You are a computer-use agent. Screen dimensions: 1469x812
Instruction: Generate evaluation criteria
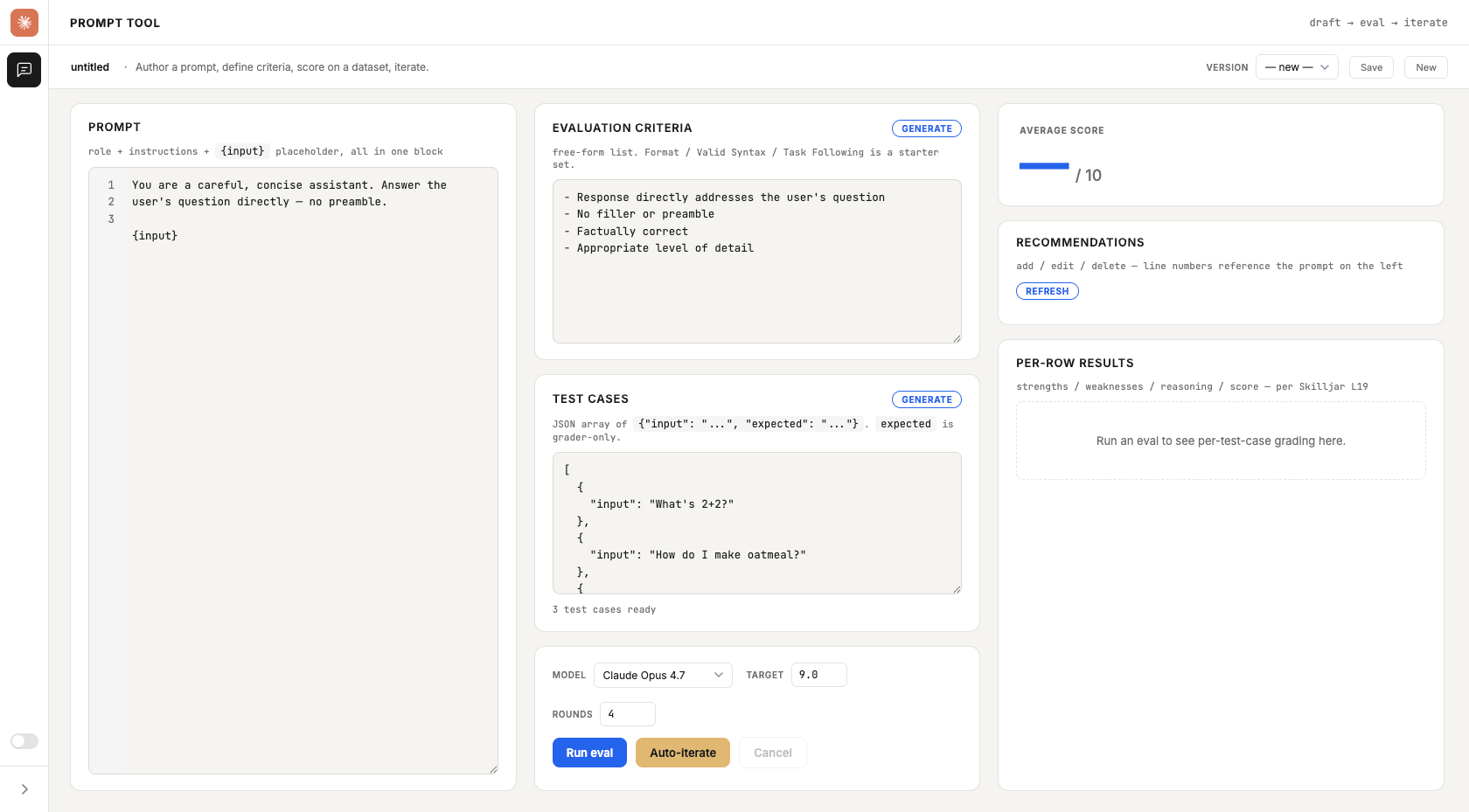tap(926, 128)
